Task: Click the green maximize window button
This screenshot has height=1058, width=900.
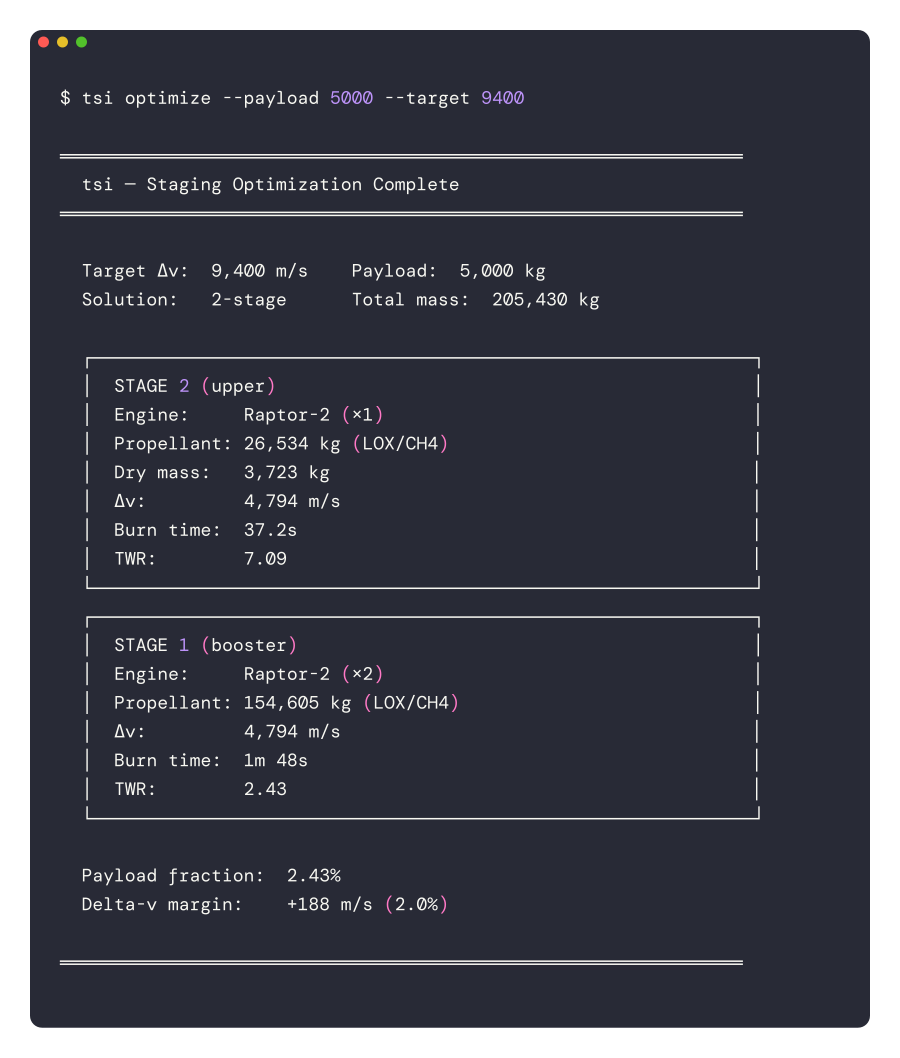Action: [x=81, y=42]
